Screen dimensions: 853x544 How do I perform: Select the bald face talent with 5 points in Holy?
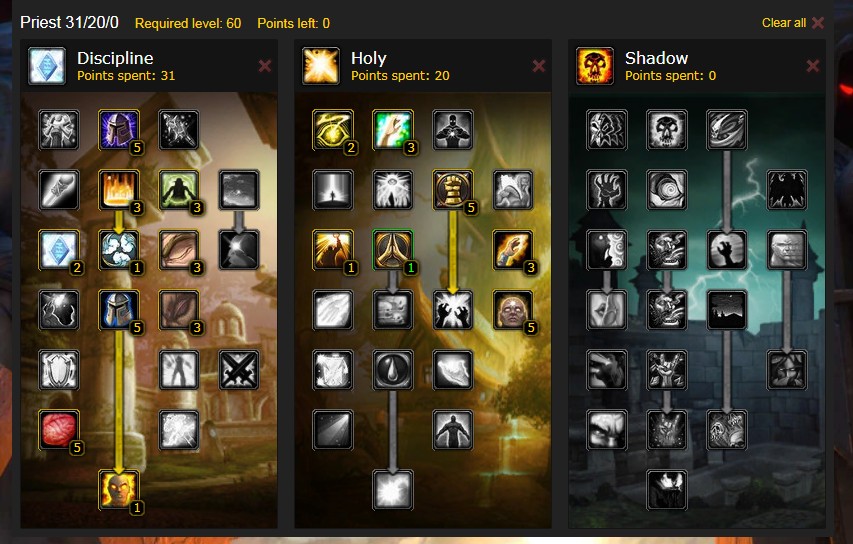(512, 310)
